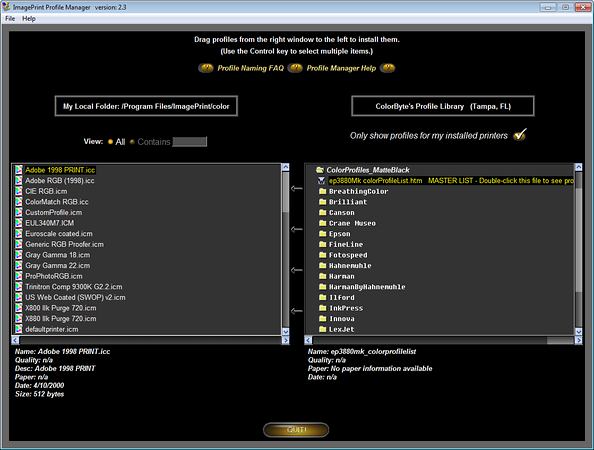Click the Profile Manager Help link
This screenshot has width=594, height=450.
click(x=341, y=68)
